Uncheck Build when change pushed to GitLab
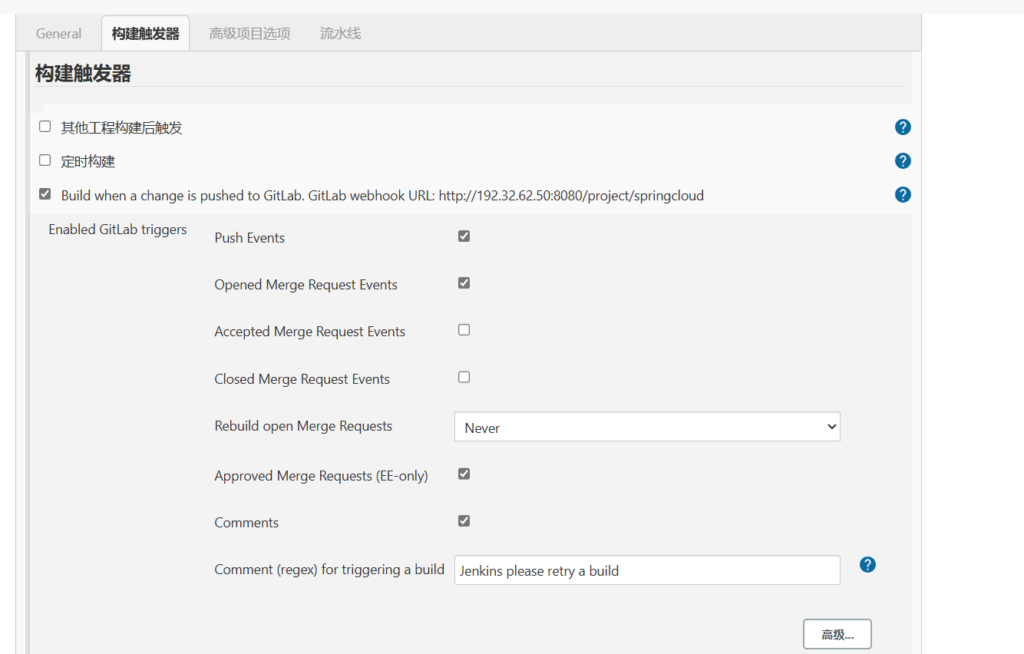This screenshot has height=654, width=1024. [45, 194]
